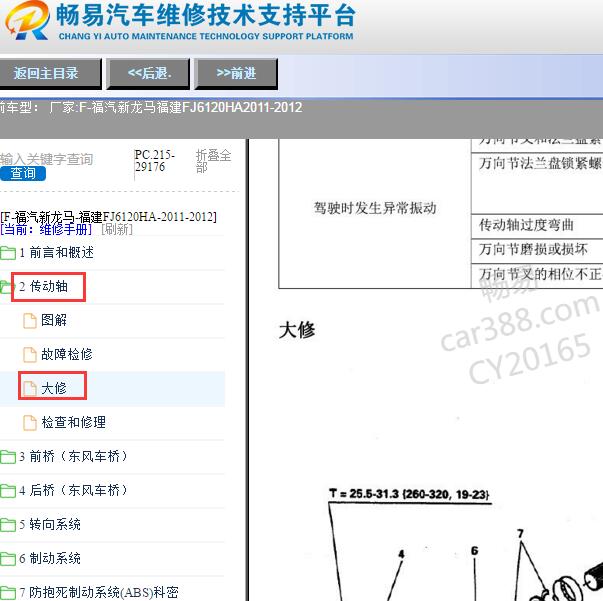Click vehicle title F-福汽新龙马-福建FJ6120HA-2011-2012 in sidebar
603x601 pixels.
tap(108, 217)
